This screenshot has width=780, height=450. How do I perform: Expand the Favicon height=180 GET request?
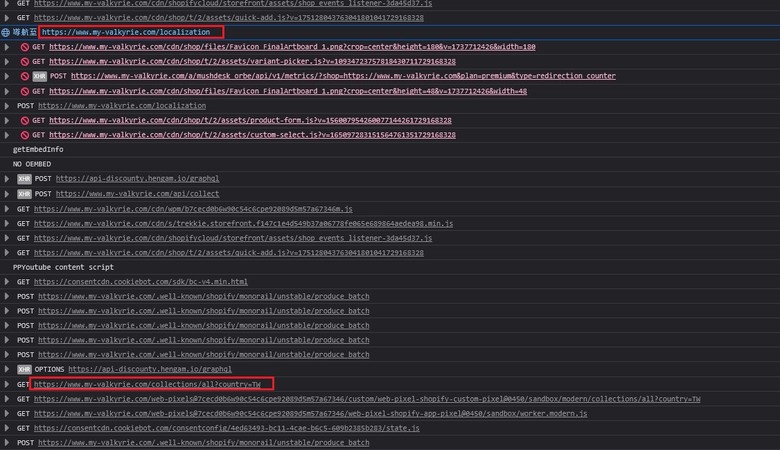(x=6, y=47)
